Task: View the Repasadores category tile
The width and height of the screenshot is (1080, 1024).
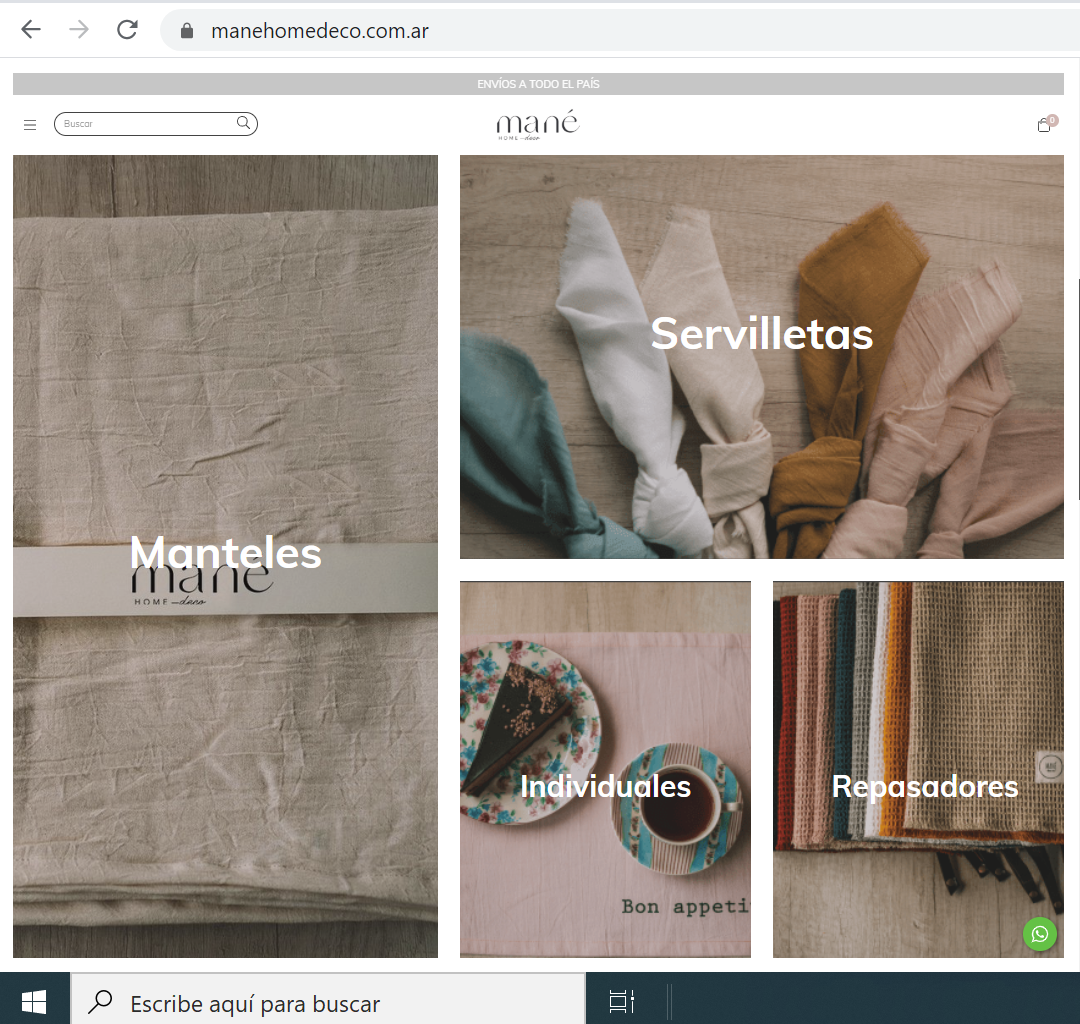Action: tap(924, 786)
